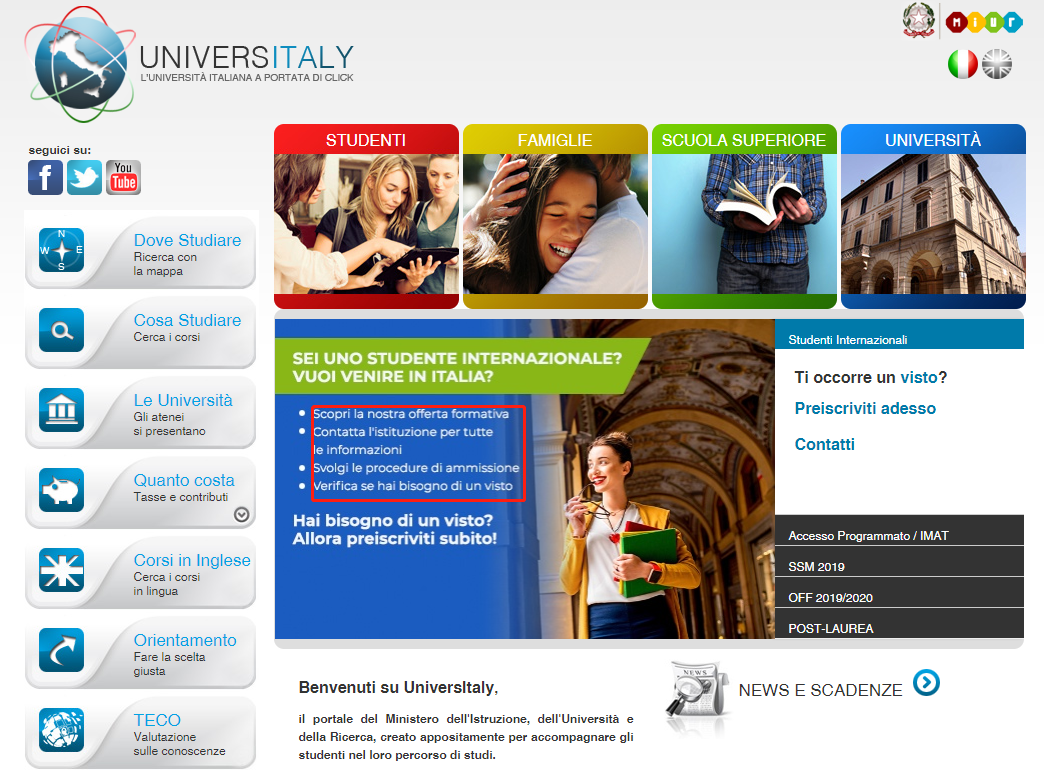The width and height of the screenshot is (1044, 773).
Task: Click the Famiglie hugging photo
Action: coord(555,224)
